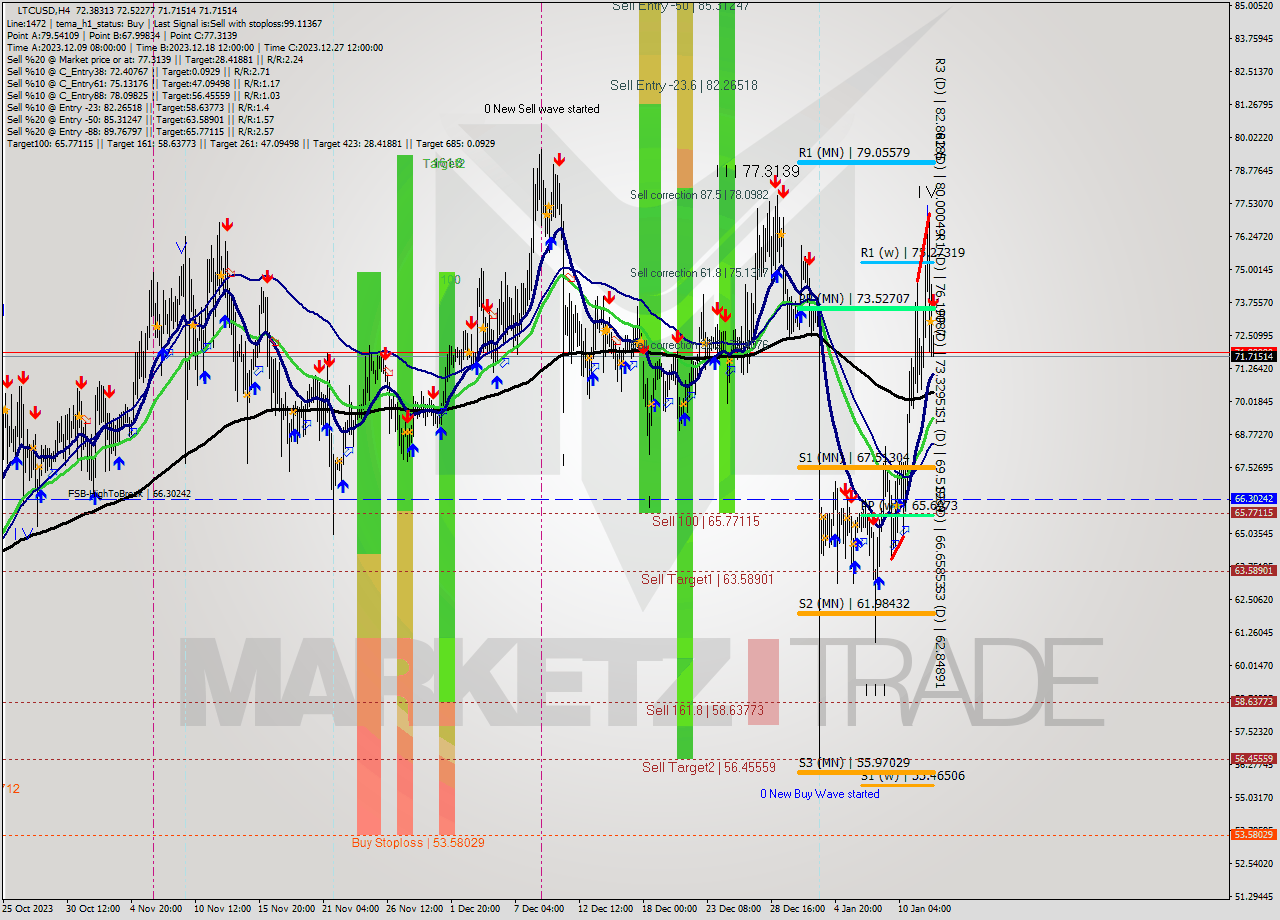This screenshot has width=1280, height=920.
Task: Select the 'Sell %10 @ Entry -23' row
Action: (x=138, y=107)
